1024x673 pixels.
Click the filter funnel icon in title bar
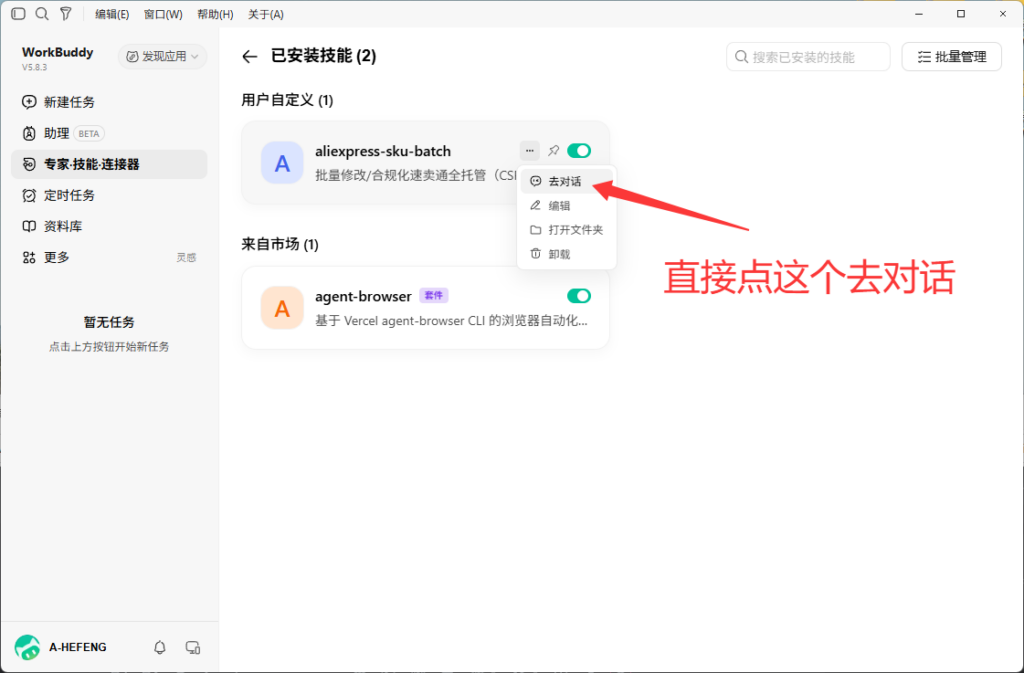(x=65, y=14)
